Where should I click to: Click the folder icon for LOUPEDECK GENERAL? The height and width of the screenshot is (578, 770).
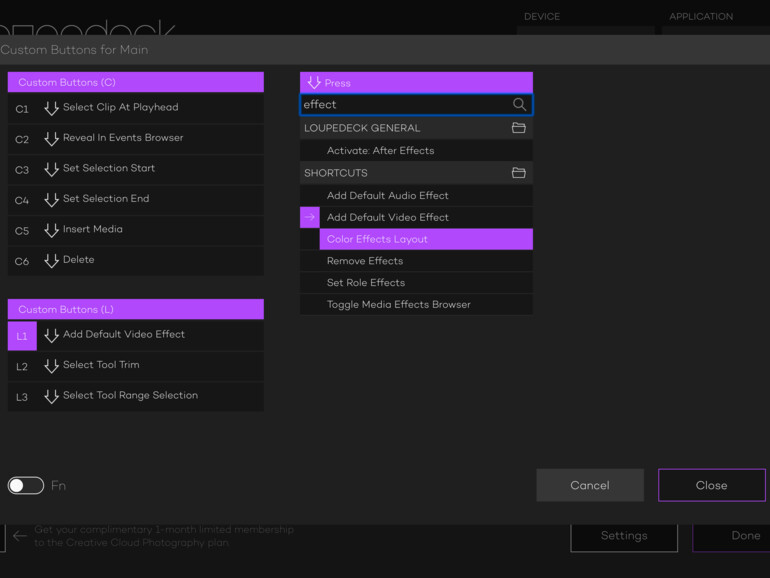(x=519, y=128)
